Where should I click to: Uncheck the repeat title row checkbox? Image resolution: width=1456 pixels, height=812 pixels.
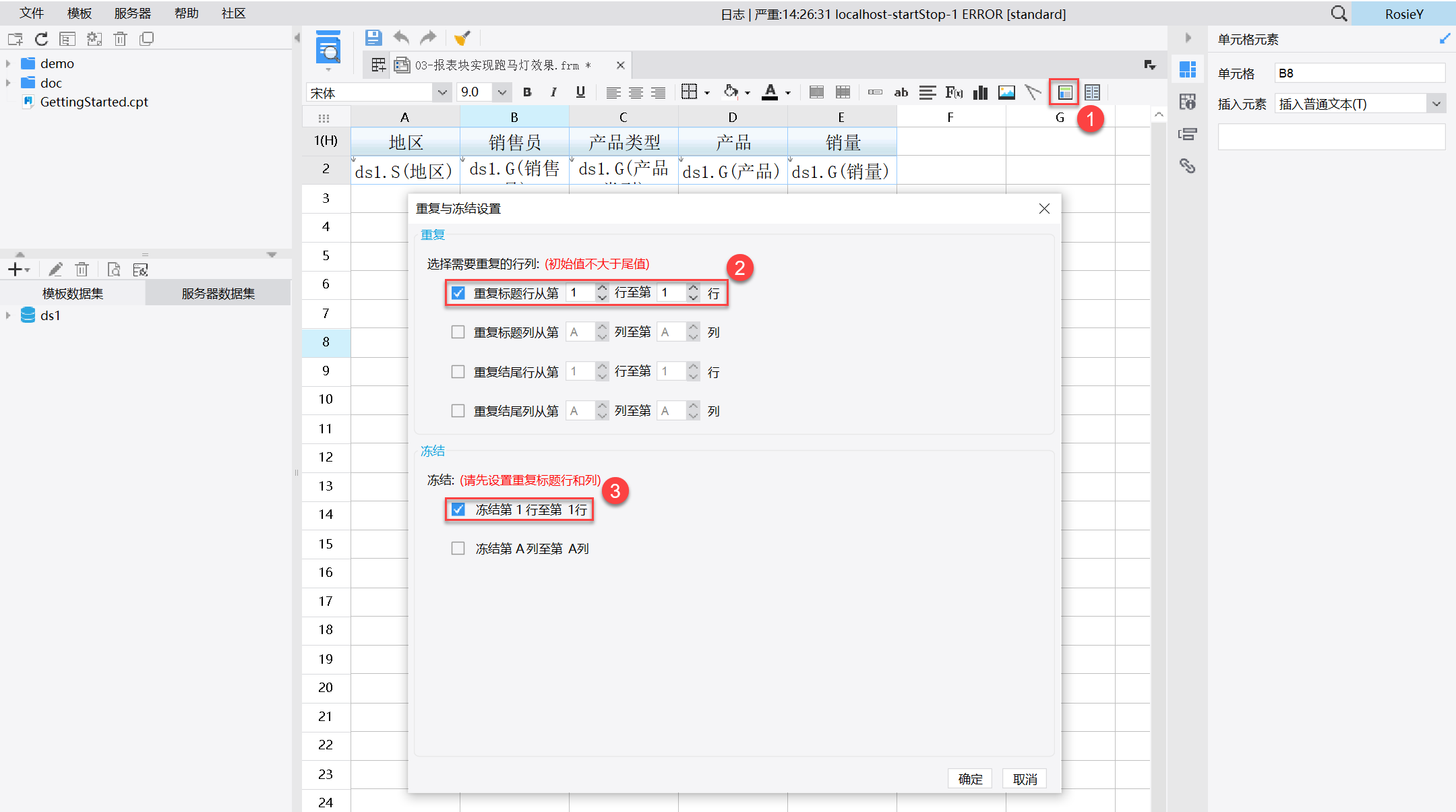[x=458, y=293]
